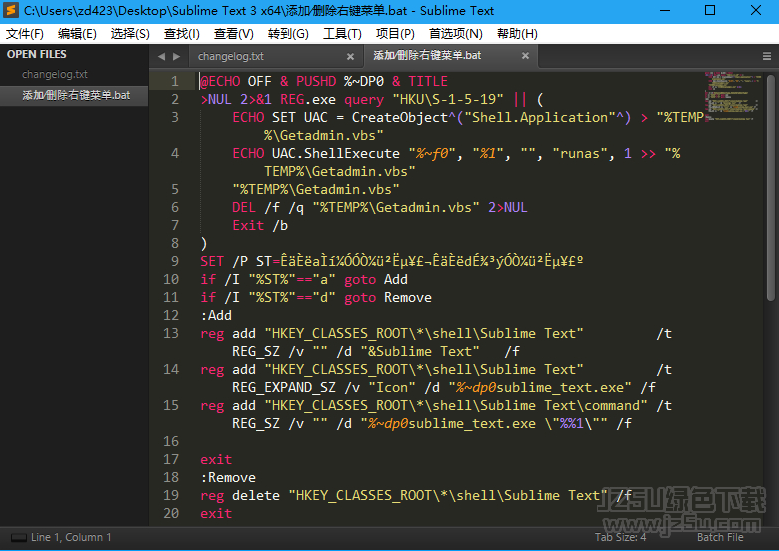Image resolution: width=779 pixels, height=551 pixels.
Task: Click the Sublime Text app icon in title bar
Action: coord(10,10)
